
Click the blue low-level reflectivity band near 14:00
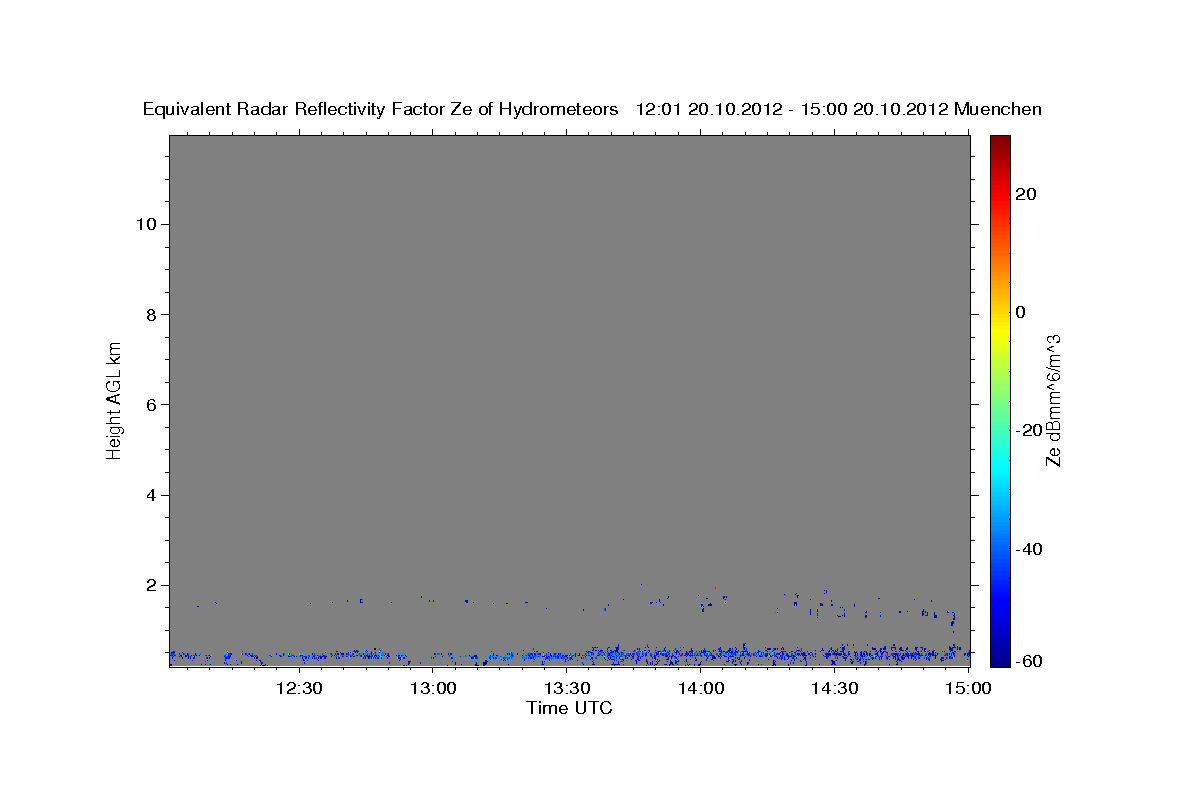[x=701, y=655]
